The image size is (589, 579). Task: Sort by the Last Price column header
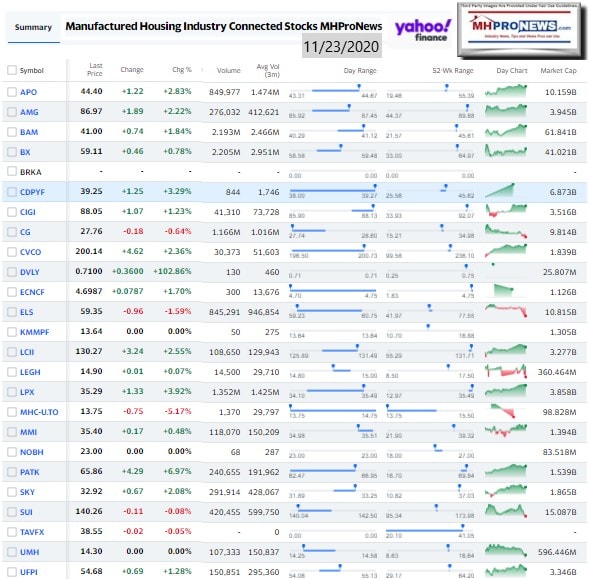tap(95, 70)
